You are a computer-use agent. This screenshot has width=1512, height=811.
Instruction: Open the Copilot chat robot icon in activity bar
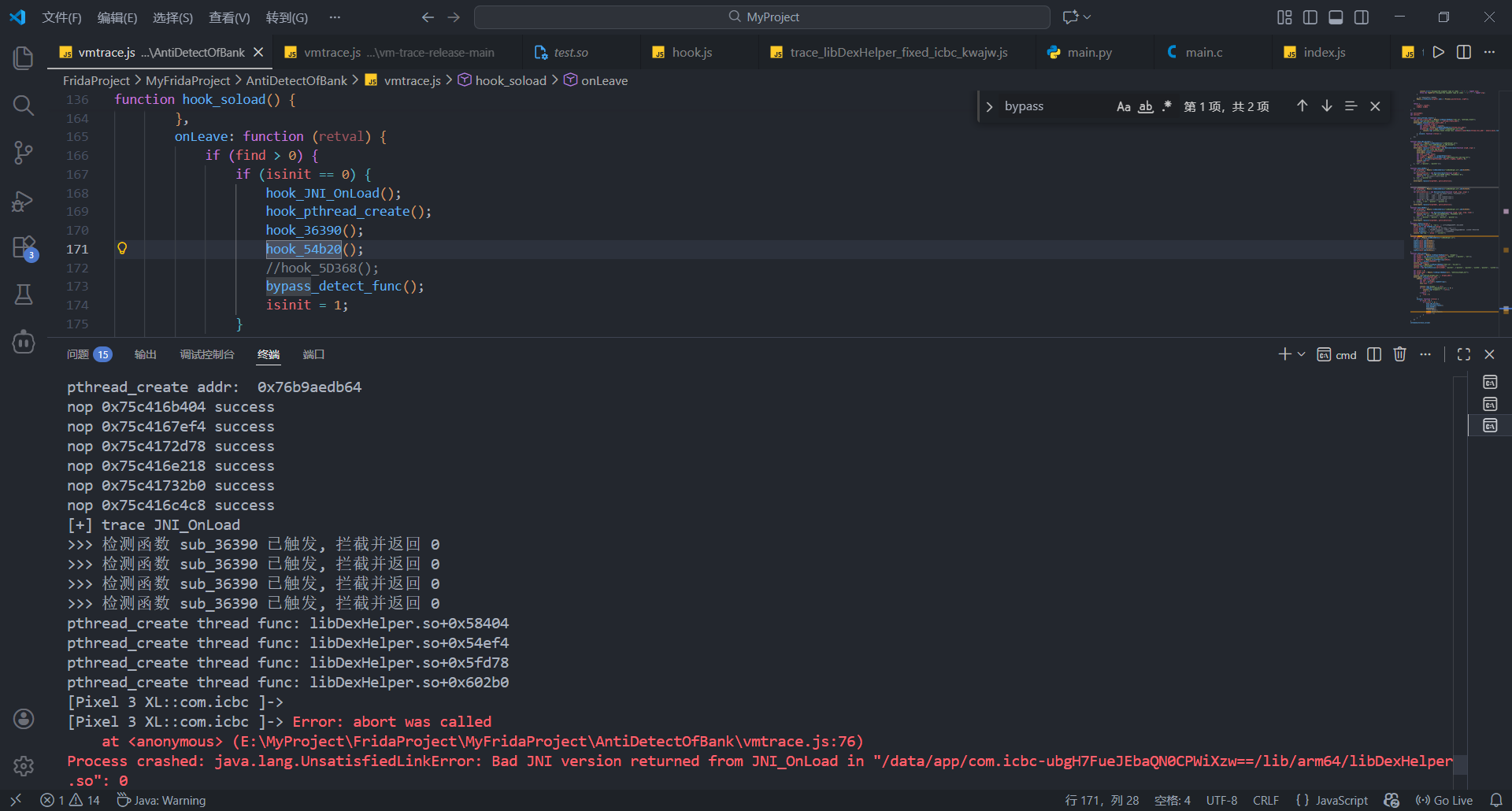click(x=24, y=342)
